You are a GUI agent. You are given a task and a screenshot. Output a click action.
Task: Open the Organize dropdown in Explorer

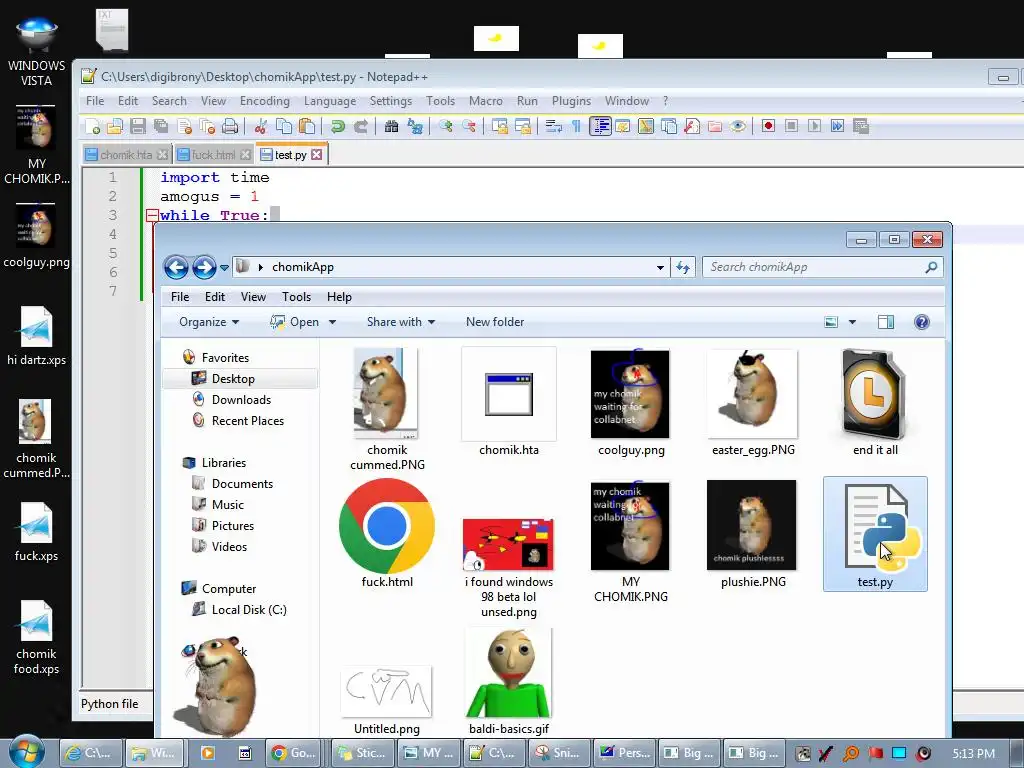(x=209, y=322)
